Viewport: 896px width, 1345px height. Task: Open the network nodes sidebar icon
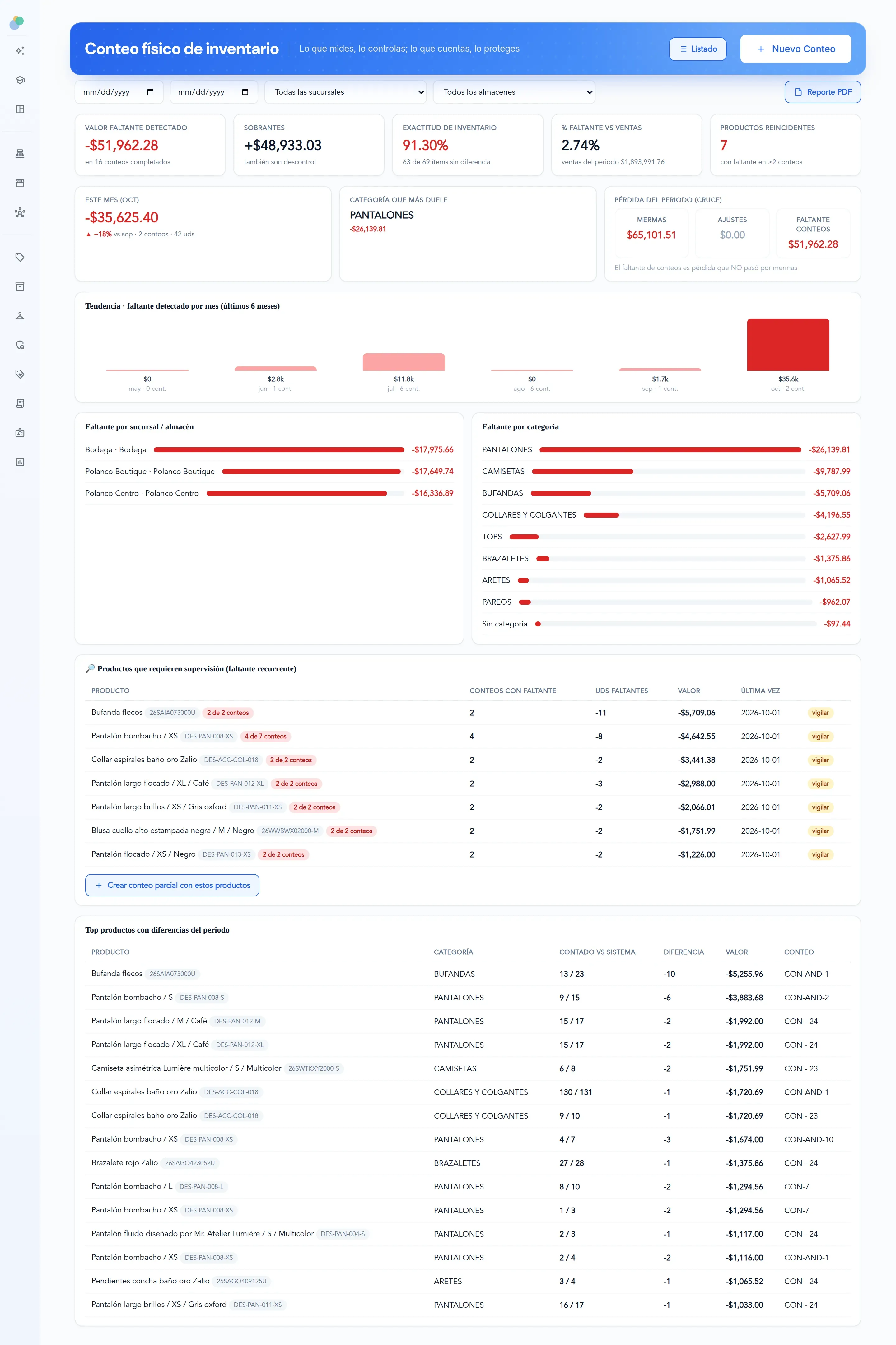[x=20, y=212]
